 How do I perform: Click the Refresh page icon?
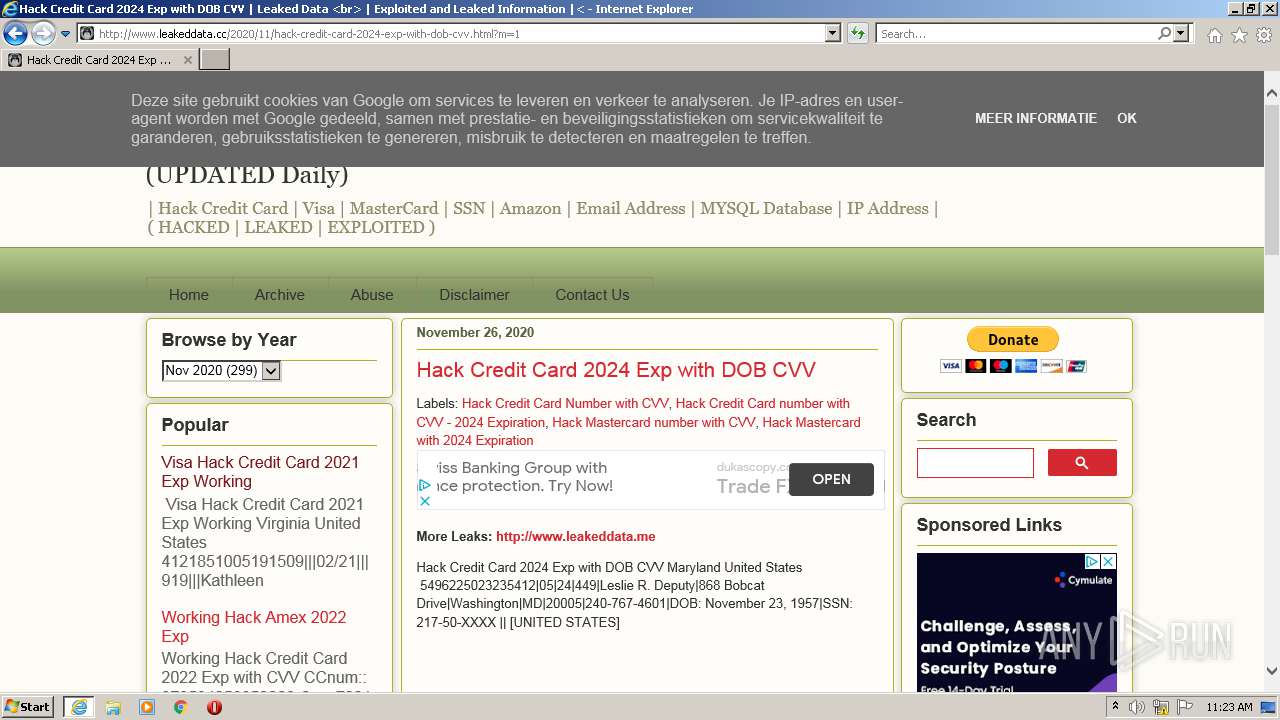857,33
